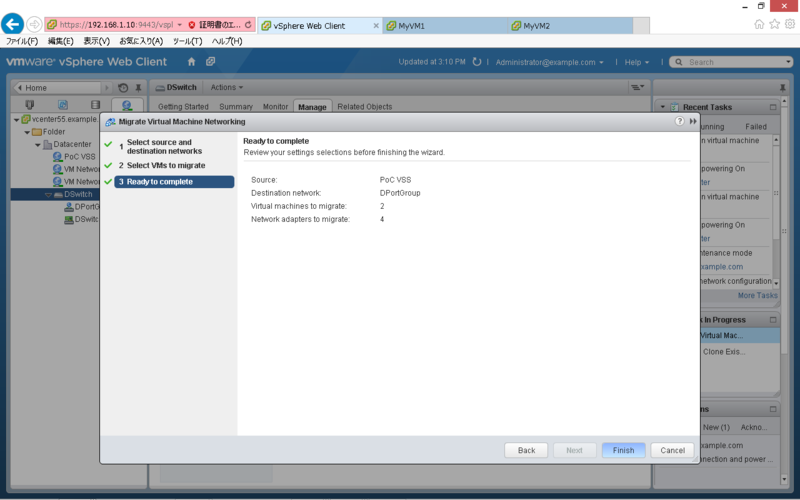Screen dimensions: 800x500
Task: Open the More Tasks link
Action: (758, 295)
